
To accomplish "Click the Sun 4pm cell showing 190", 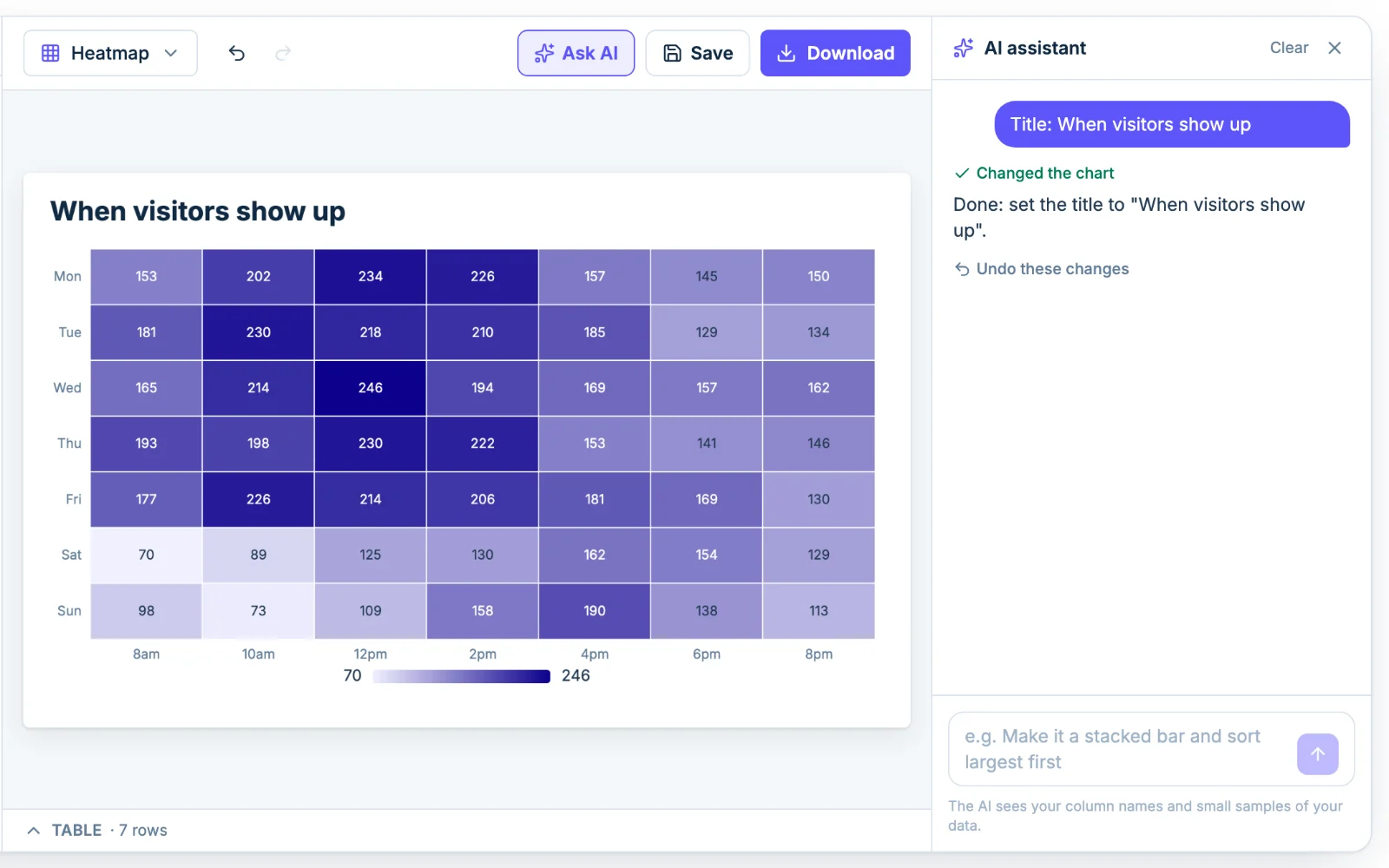I will pos(595,611).
